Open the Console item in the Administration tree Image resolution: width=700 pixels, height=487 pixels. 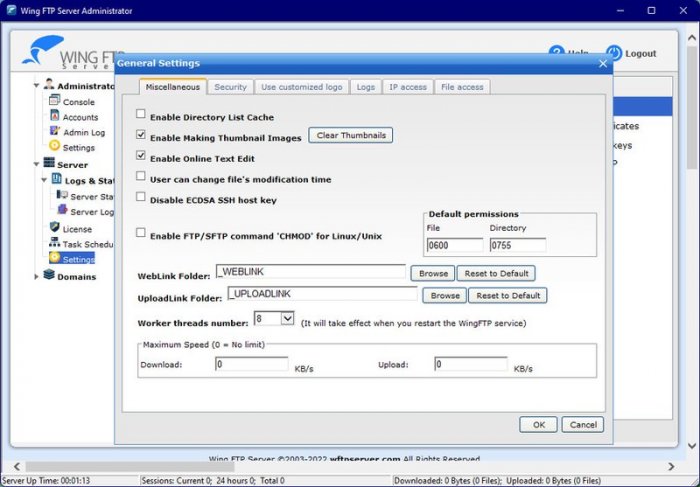(x=78, y=102)
